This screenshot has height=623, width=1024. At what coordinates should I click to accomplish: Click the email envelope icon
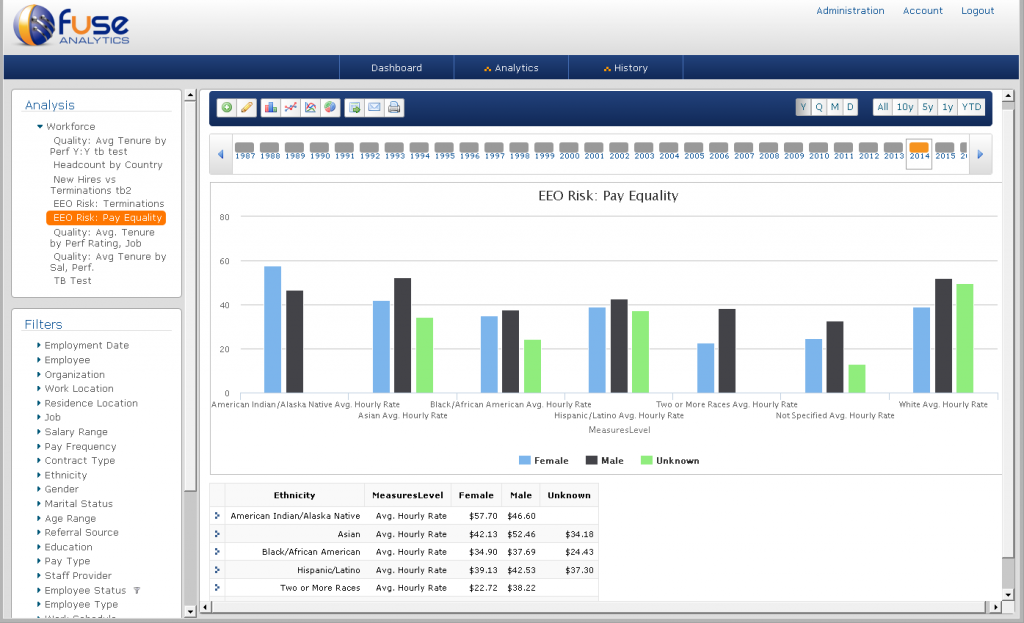(374, 108)
